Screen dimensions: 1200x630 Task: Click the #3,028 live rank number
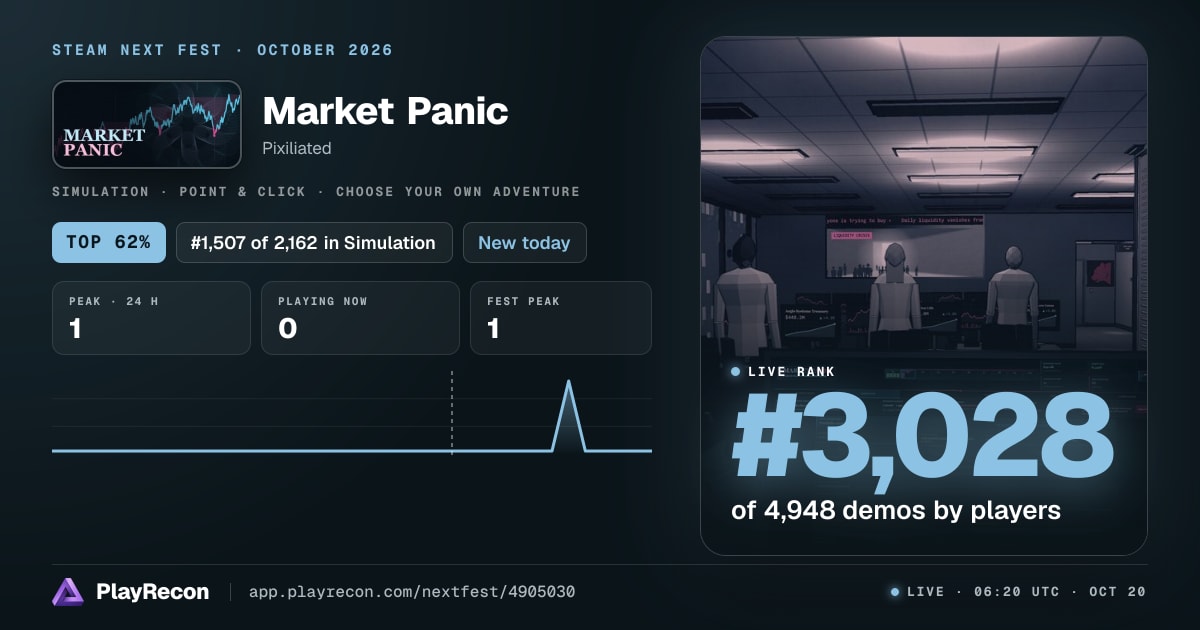[923, 439]
